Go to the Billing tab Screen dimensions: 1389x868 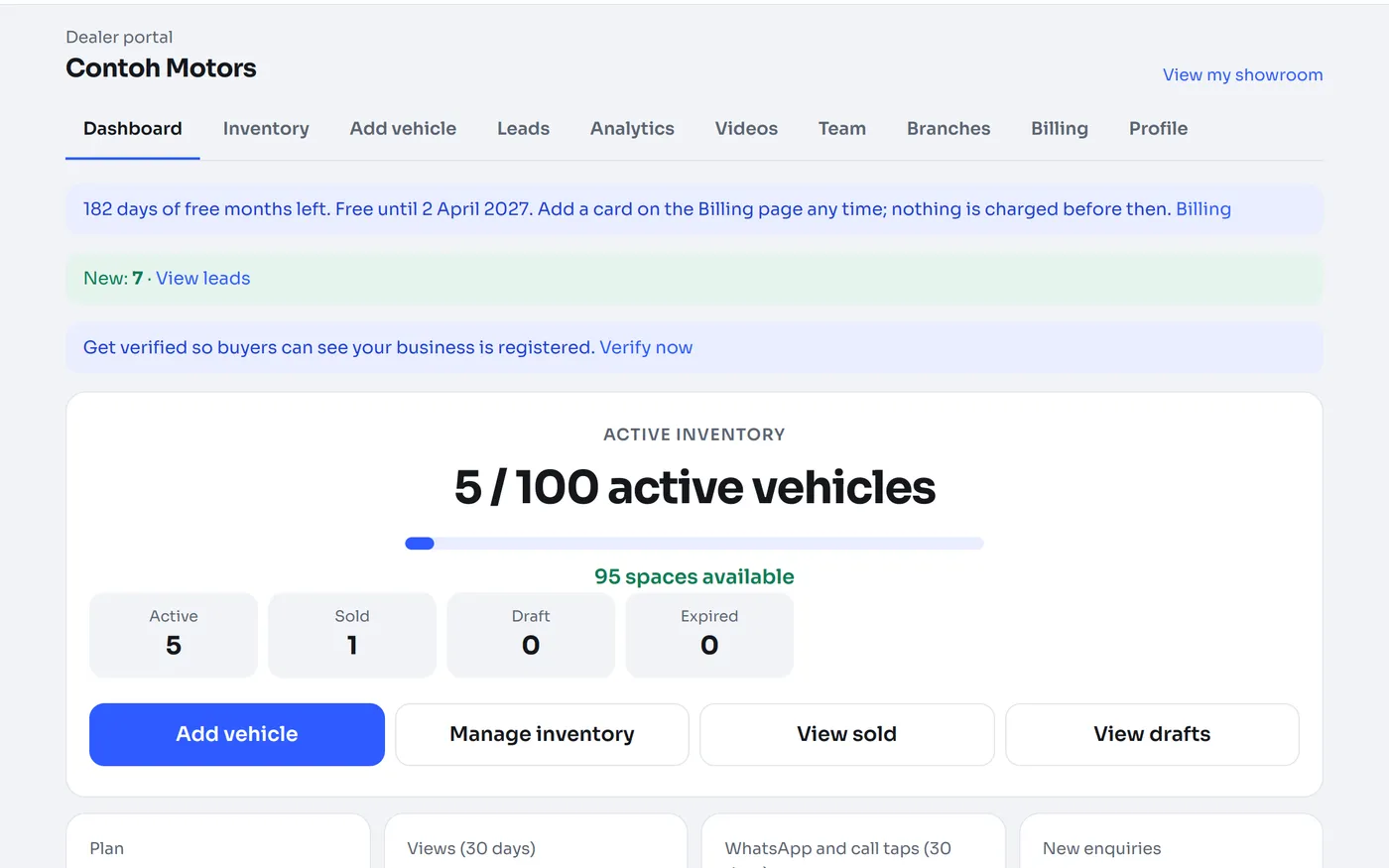pos(1060,129)
